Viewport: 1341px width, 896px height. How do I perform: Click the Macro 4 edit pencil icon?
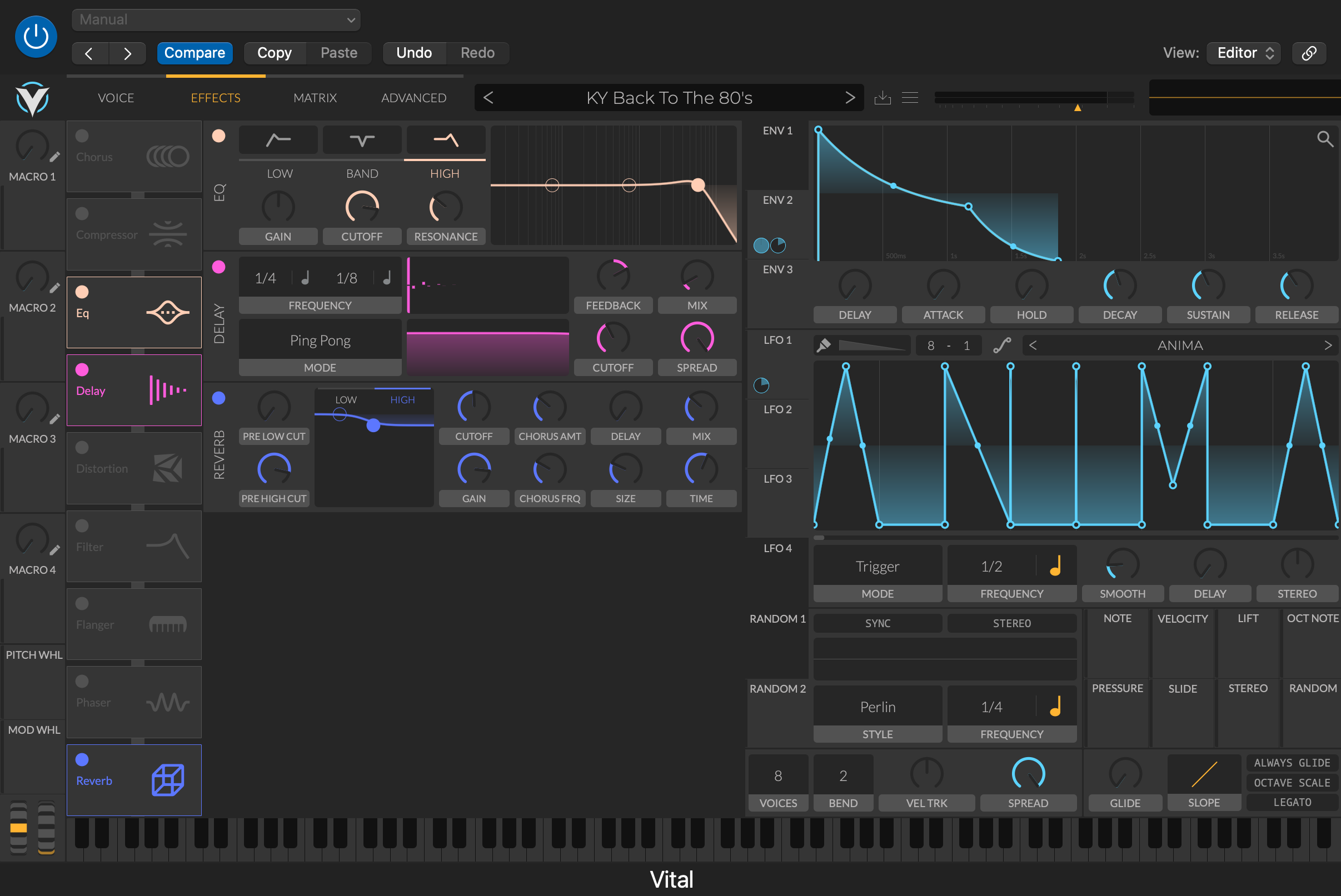coord(55,550)
